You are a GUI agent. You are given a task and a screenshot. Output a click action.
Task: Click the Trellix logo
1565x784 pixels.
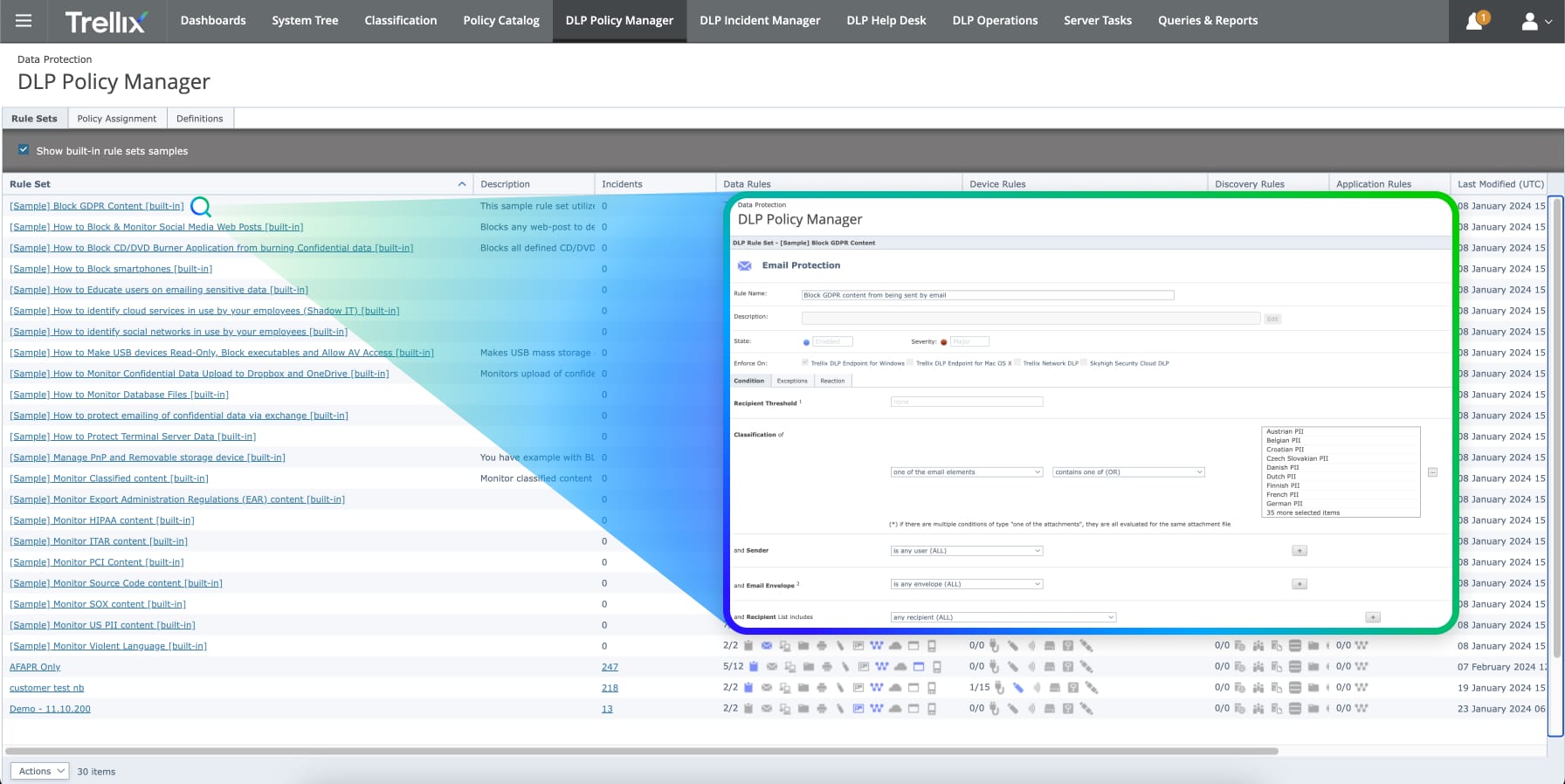pyautogui.click(x=106, y=22)
